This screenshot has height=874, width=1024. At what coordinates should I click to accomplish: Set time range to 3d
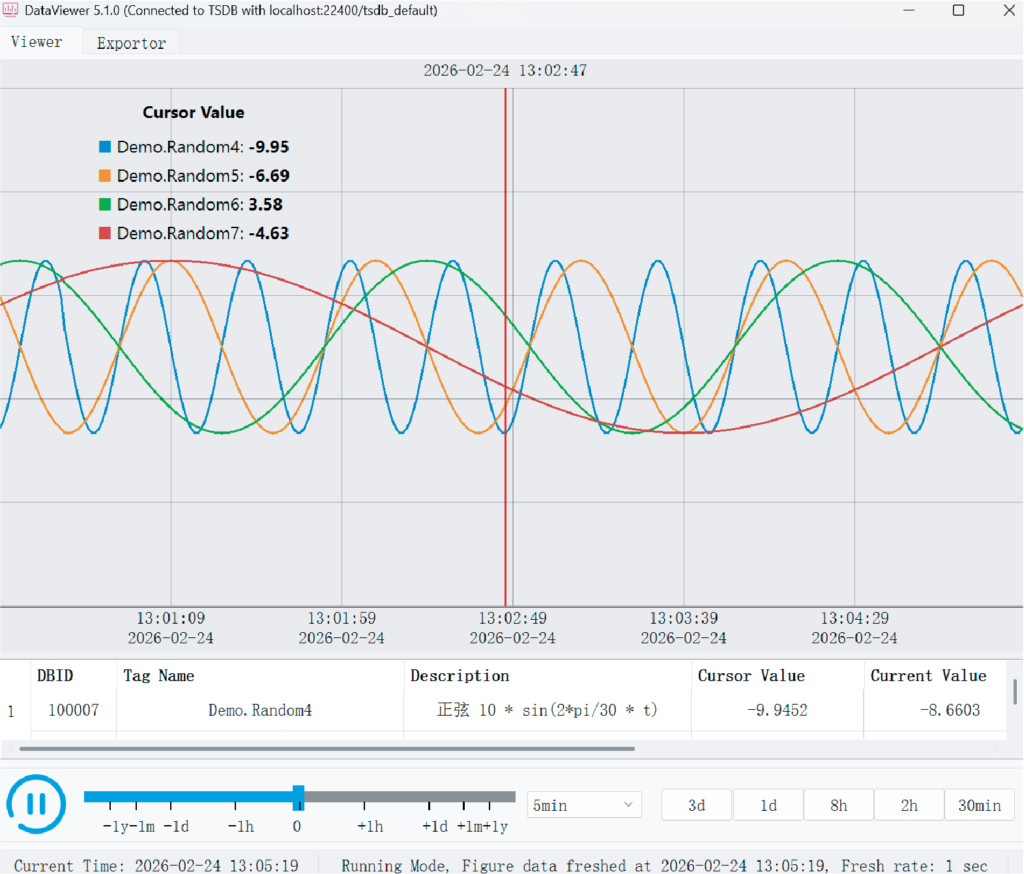(x=696, y=805)
